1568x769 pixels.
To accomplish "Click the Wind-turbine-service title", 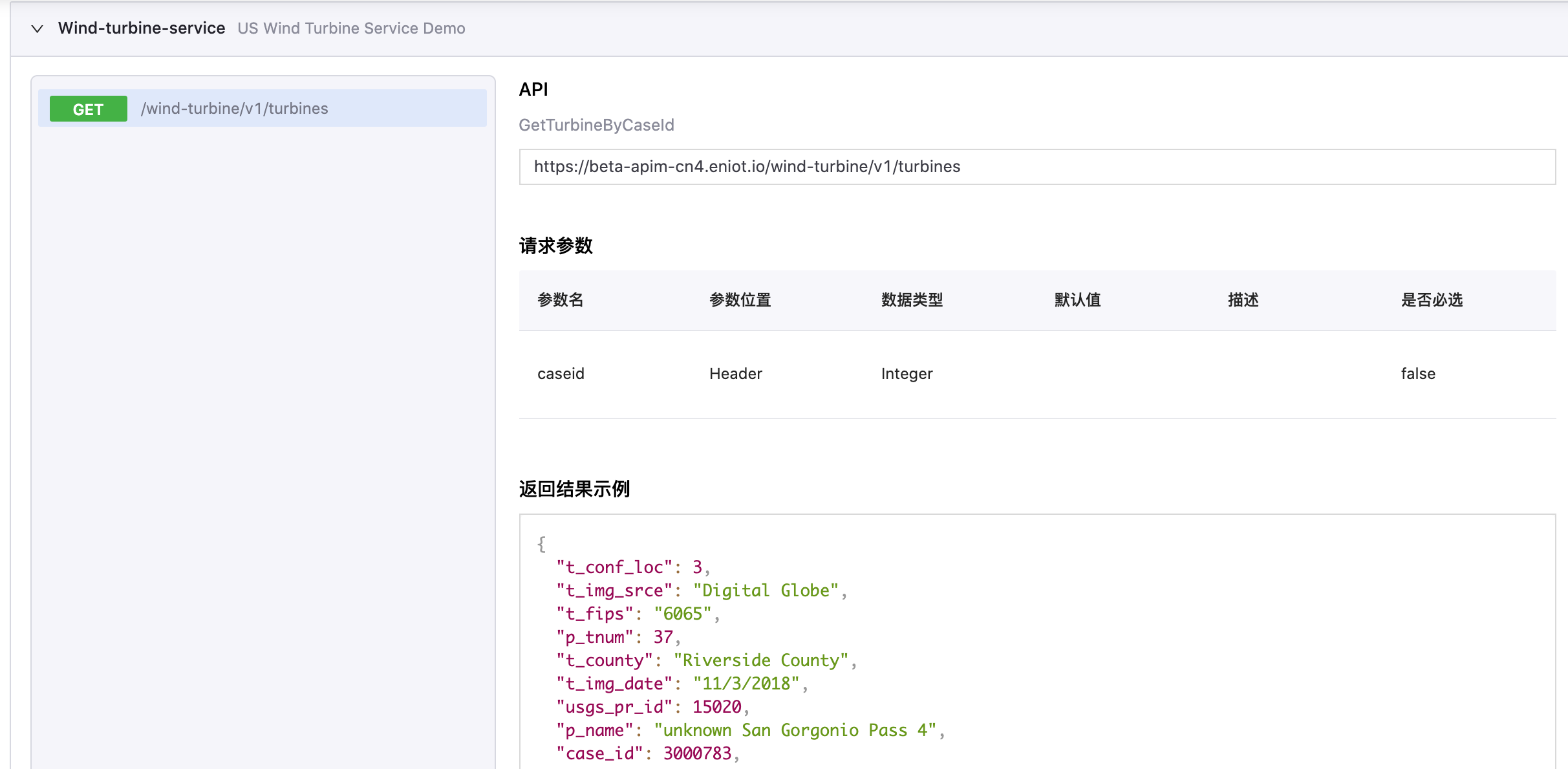I will coord(141,28).
